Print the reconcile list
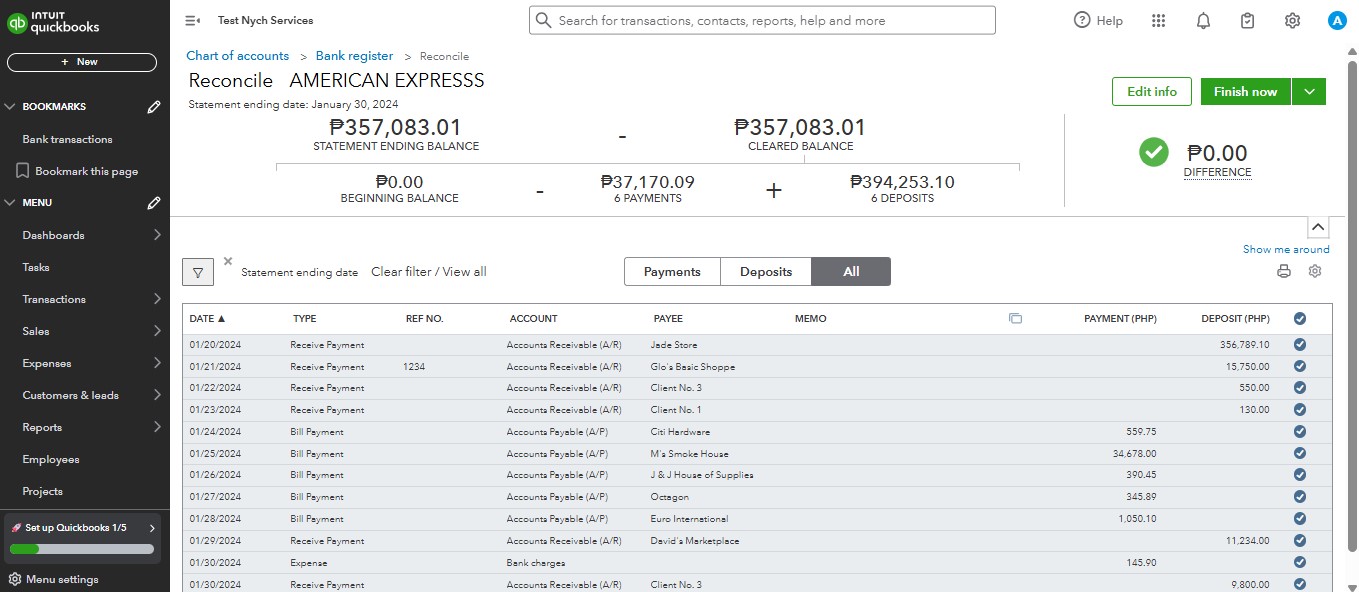1359x592 pixels. [x=1284, y=271]
